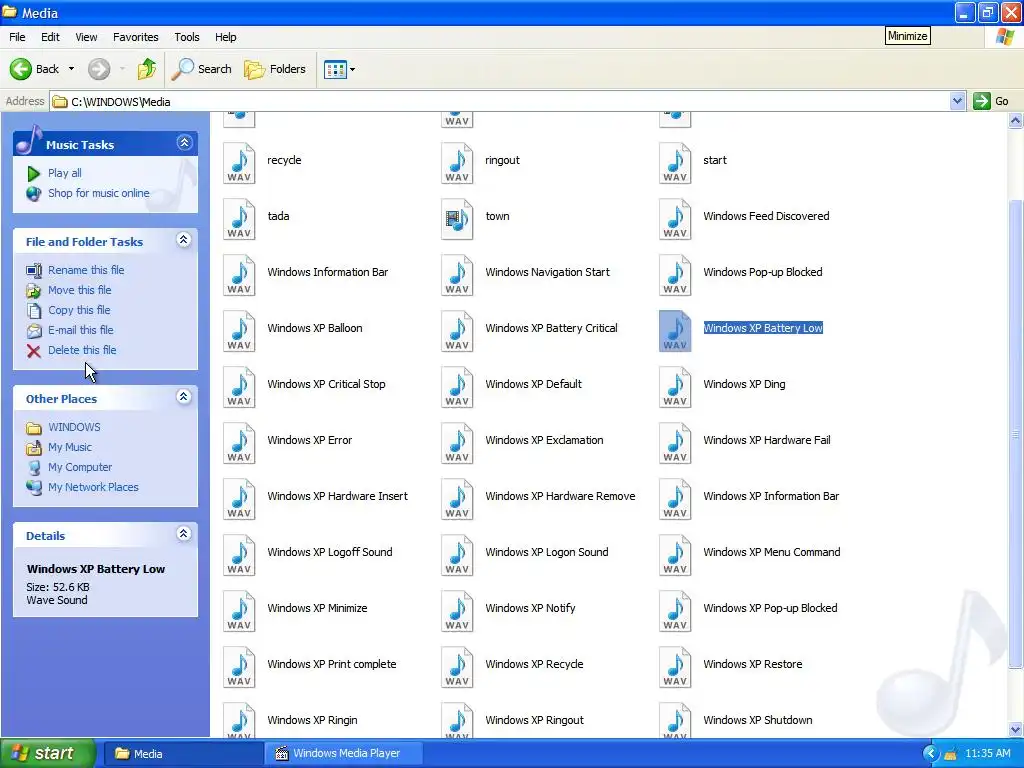Open the Help menu
The width and height of the screenshot is (1024, 768).
point(226,37)
